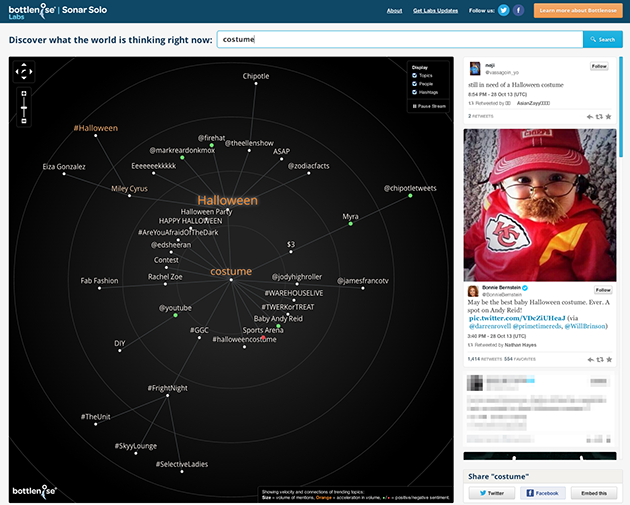Select the #SkyyLounge hashtag node

click(x=136, y=446)
